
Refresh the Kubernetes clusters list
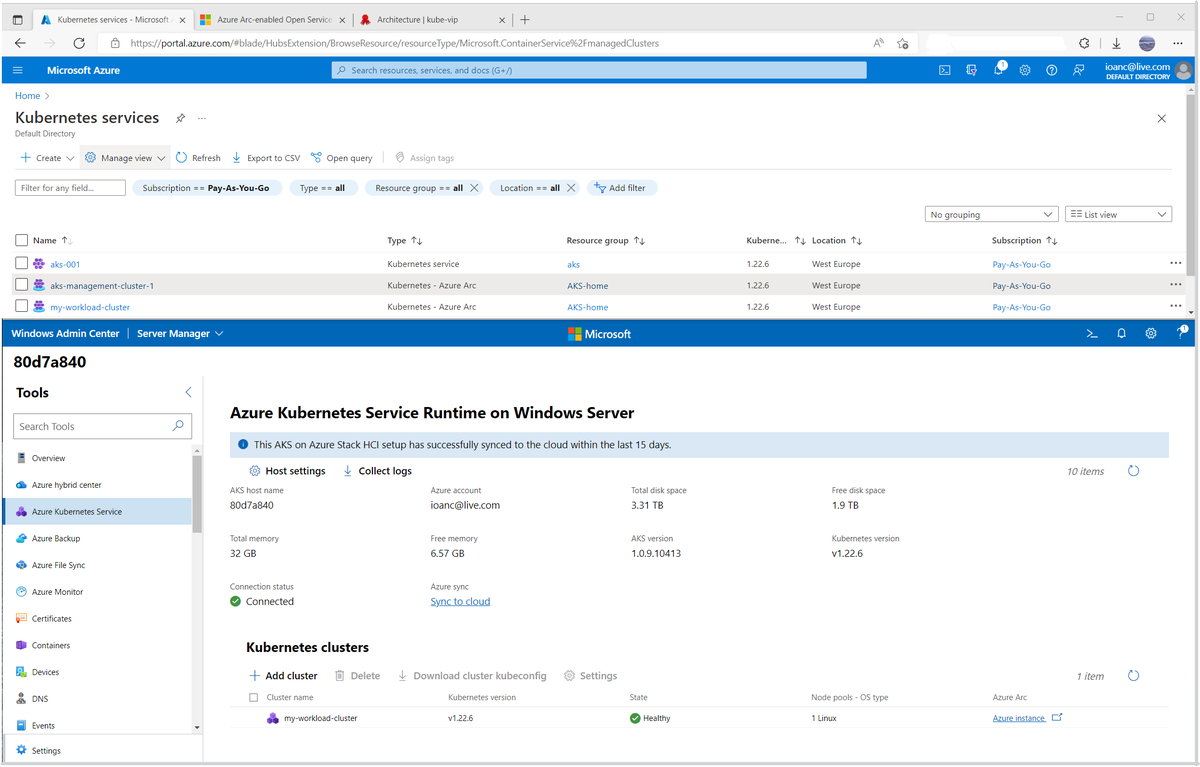click(x=1133, y=676)
